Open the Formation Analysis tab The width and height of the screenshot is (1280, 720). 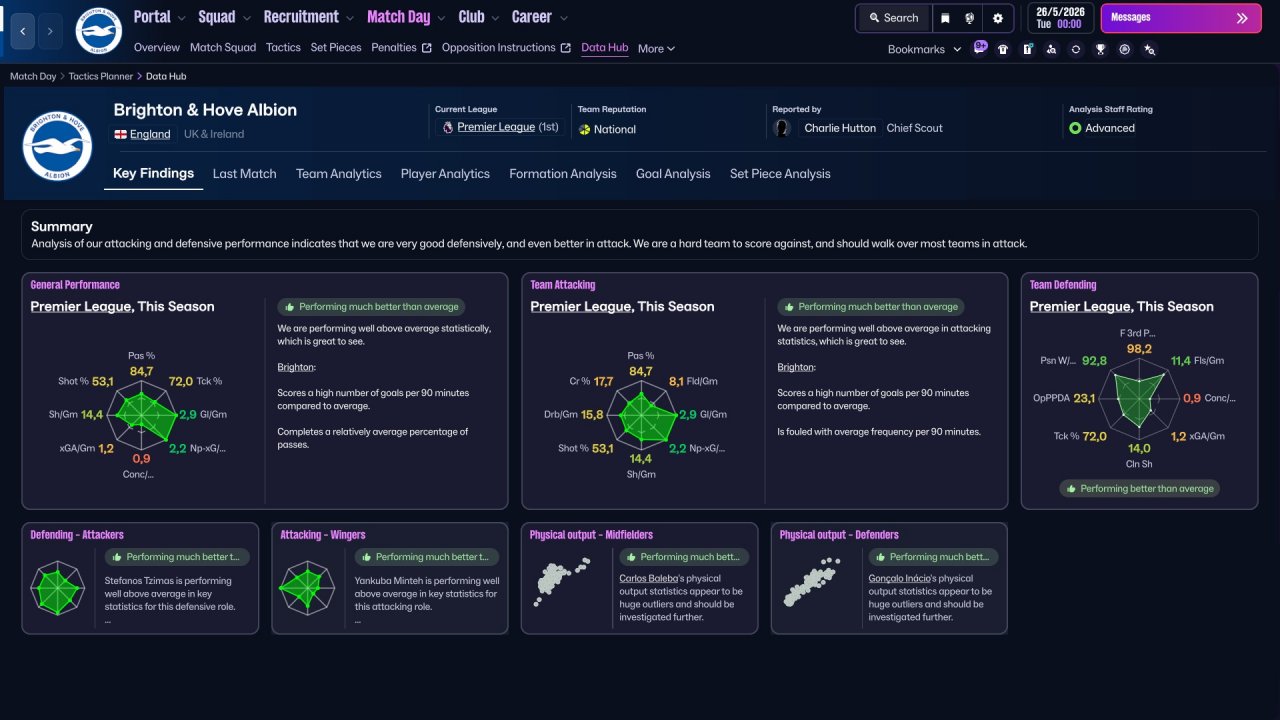[563, 174]
